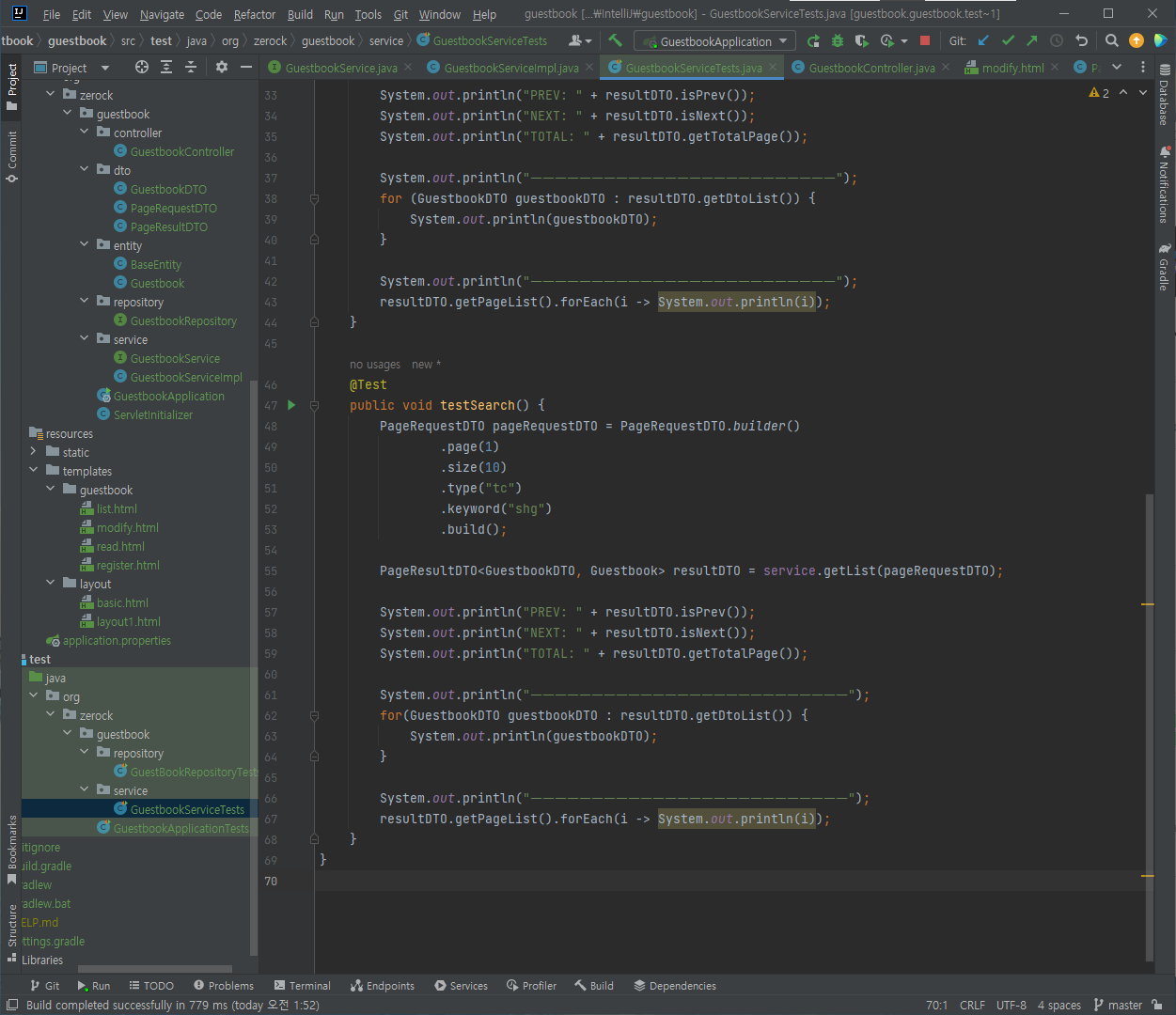Collapse the dto package node
Viewport: 1176px width, 1015px height.
85,170
